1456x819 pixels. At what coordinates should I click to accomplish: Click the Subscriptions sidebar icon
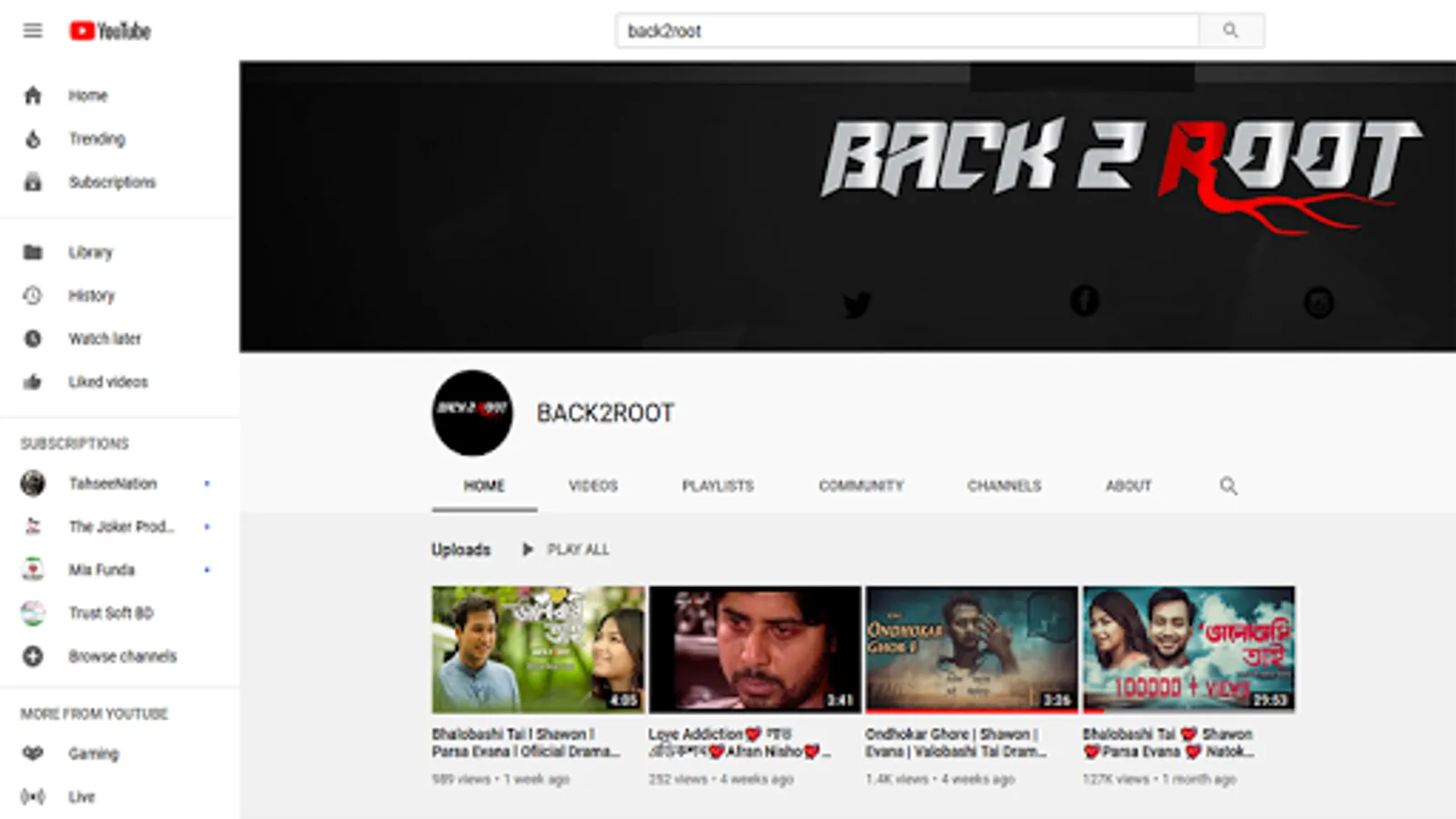tap(33, 182)
